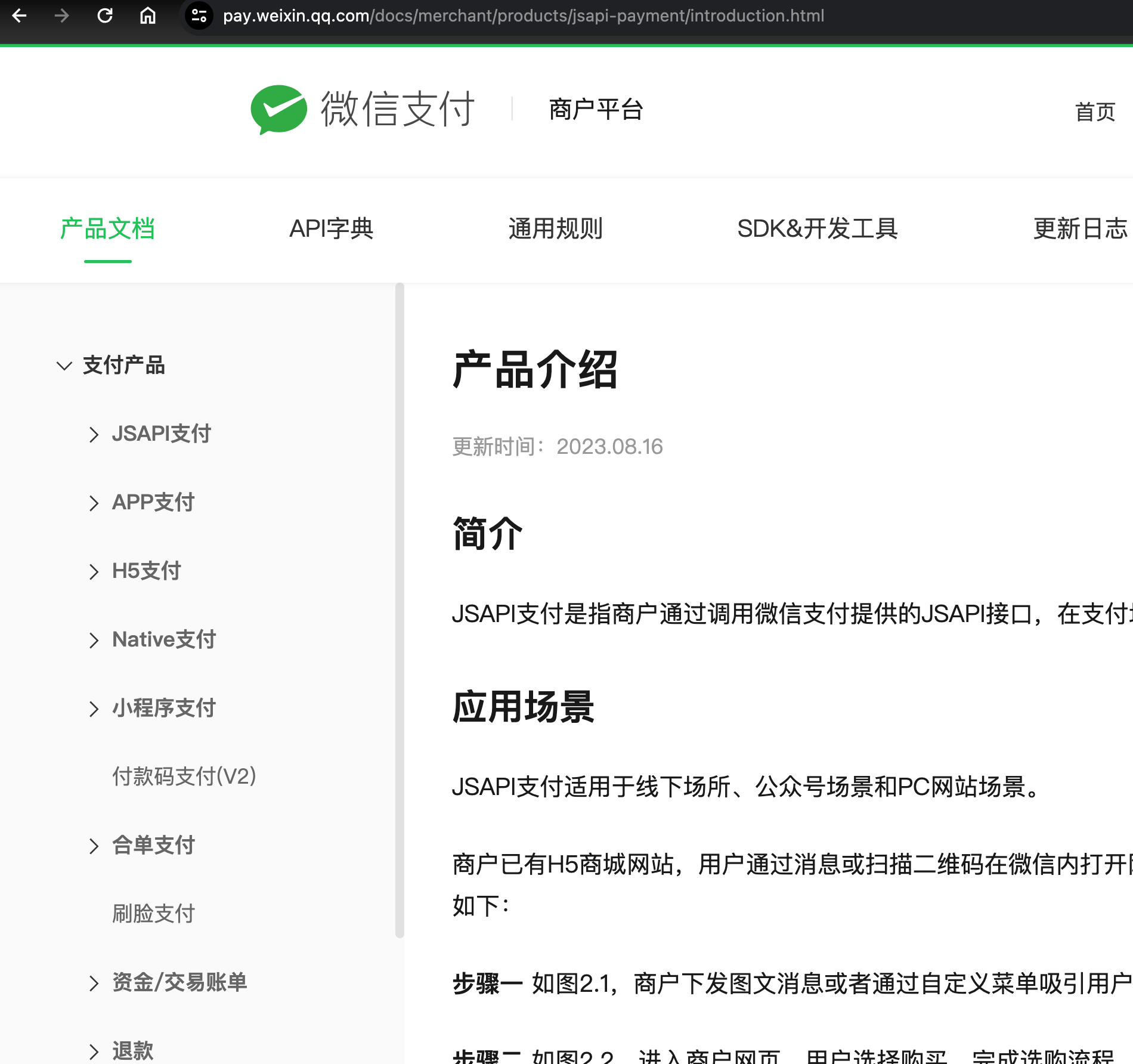This screenshot has height=1064, width=1133.
Task: Switch to the SDK&开发工具 tab
Action: [817, 229]
